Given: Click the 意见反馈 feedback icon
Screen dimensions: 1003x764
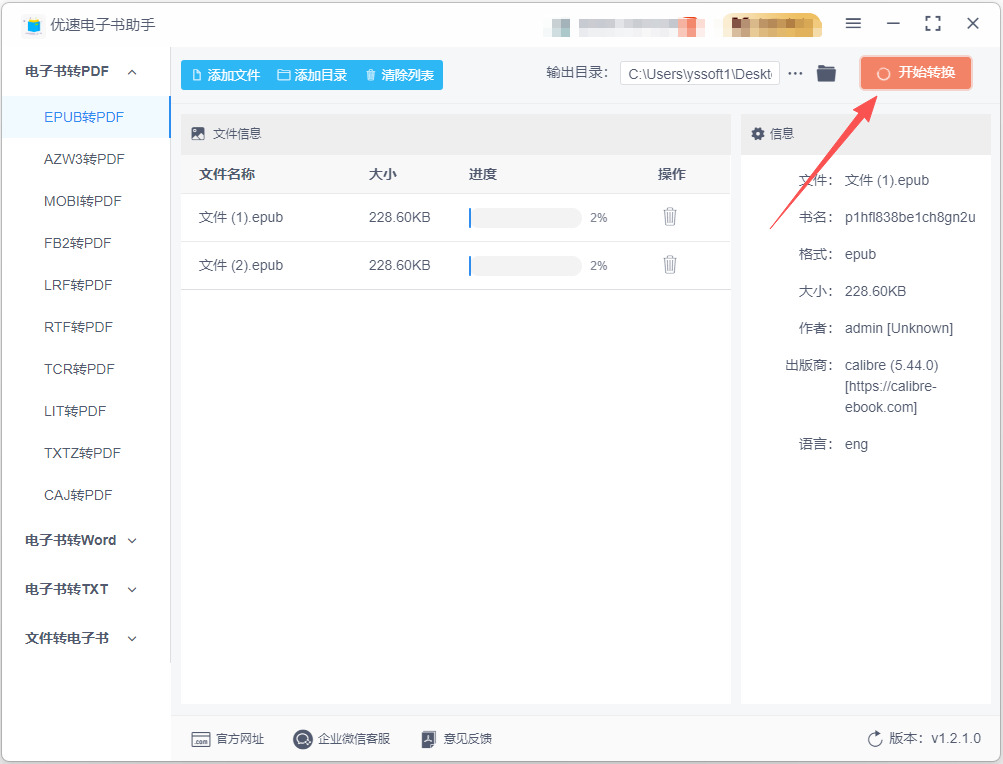Looking at the screenshot, I should (429, 739).
